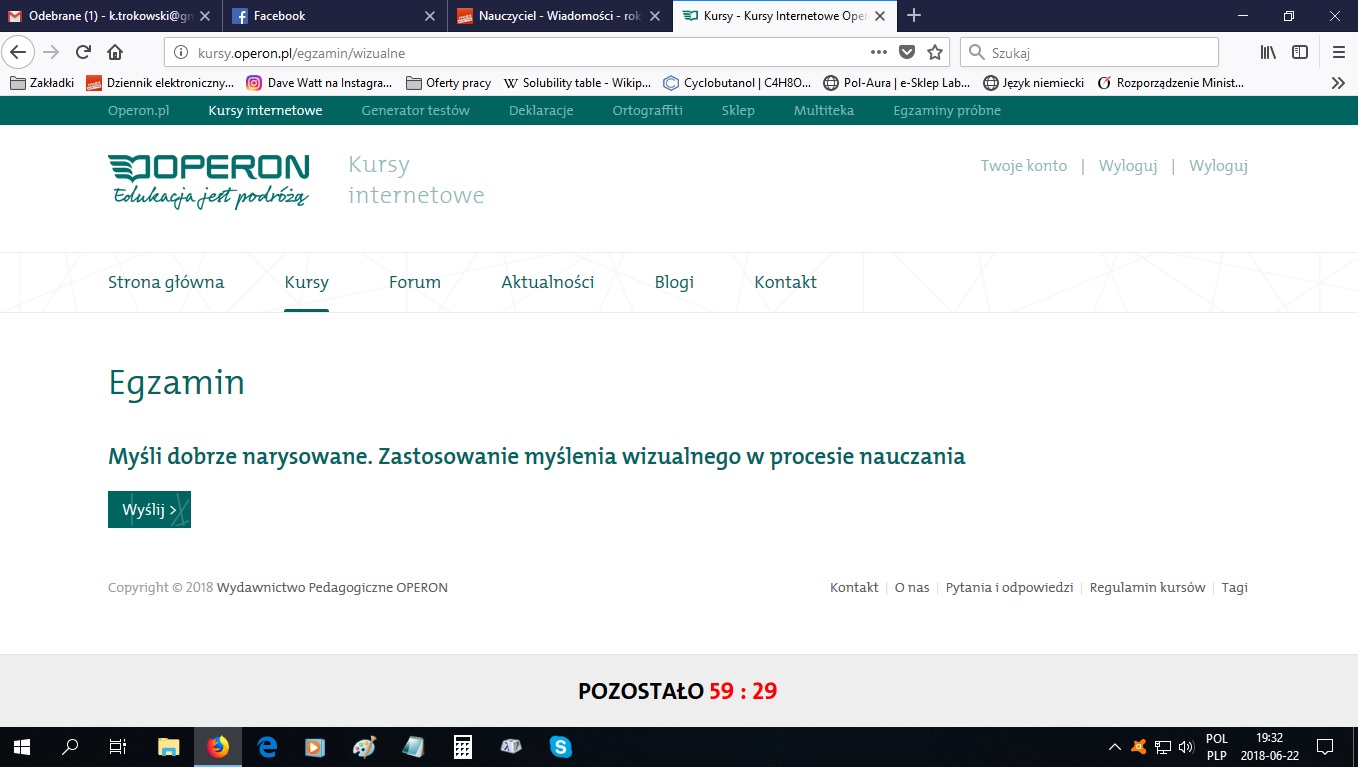
Task: Open File Explorer from taskbar
Action: pyautogui.click(x=168, y=747)
